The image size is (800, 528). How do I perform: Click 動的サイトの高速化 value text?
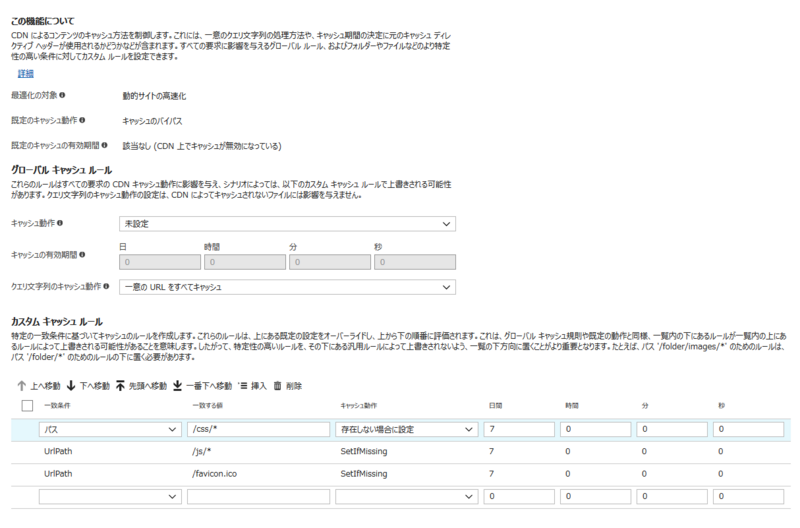[x=154, y=96]
